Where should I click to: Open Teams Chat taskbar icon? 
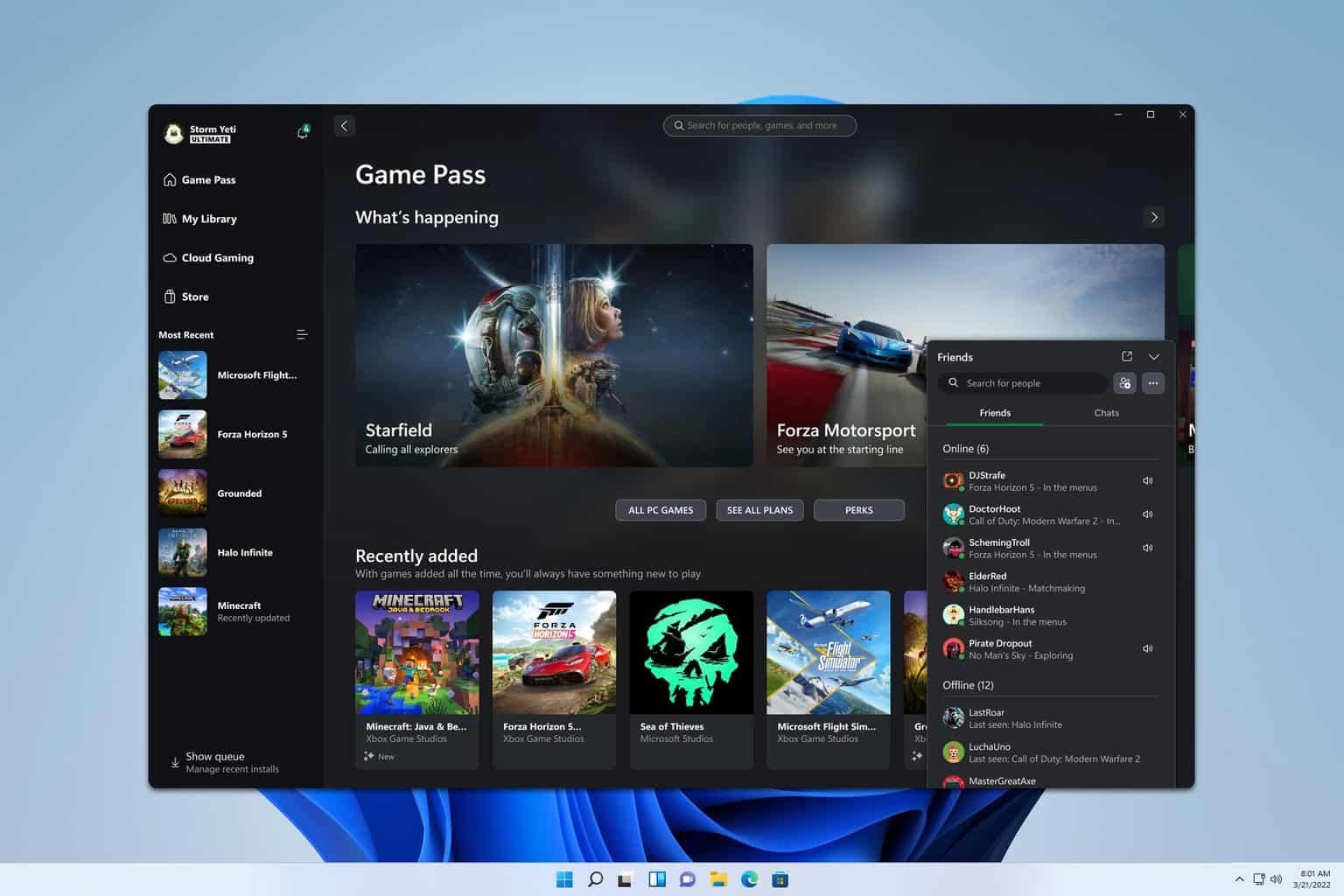click(688, 879)
